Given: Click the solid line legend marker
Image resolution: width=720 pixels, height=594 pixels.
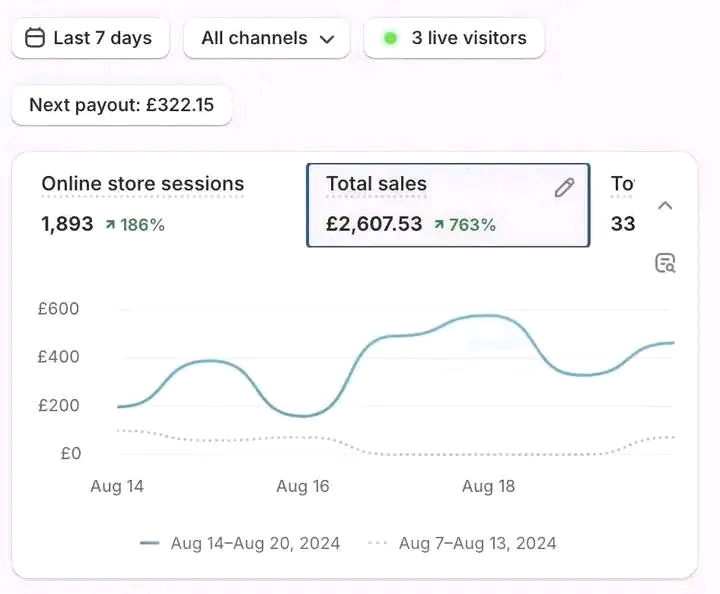Looking at the screenshot, I should click(x=150, y=544).
